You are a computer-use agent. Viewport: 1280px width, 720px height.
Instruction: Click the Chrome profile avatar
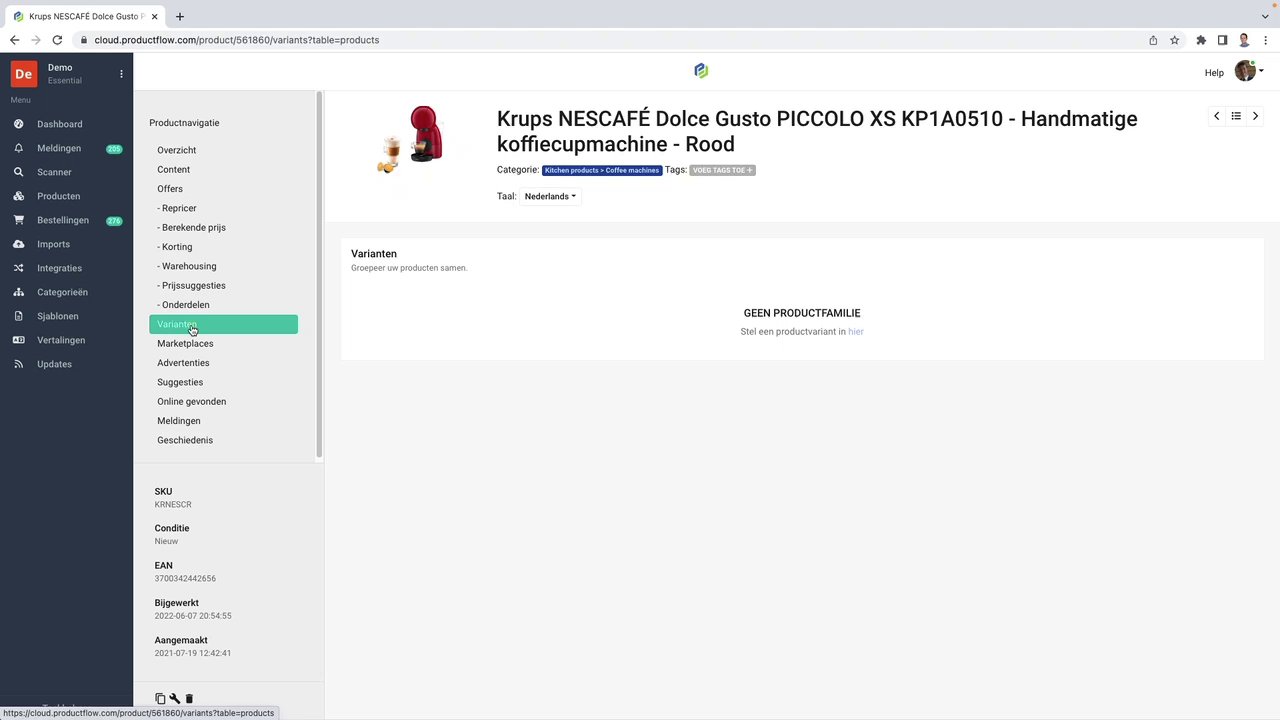[x=1244, y=40]
